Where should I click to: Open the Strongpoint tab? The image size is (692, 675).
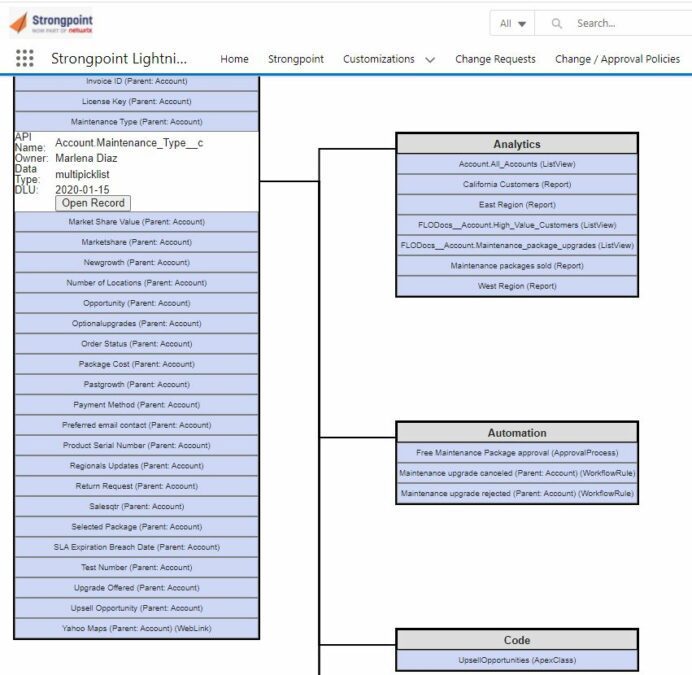coord(296,59)
